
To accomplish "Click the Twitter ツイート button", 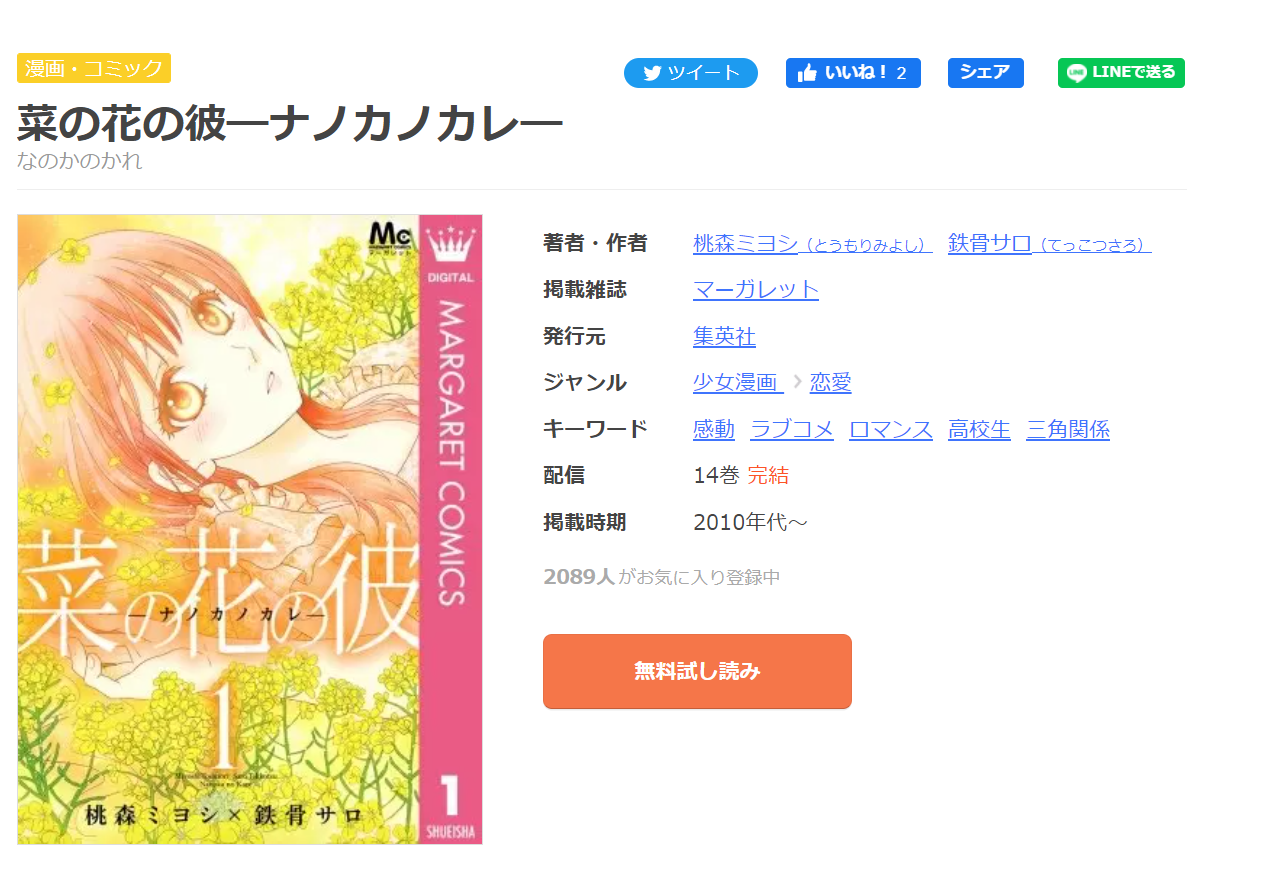I will point(690,73).
